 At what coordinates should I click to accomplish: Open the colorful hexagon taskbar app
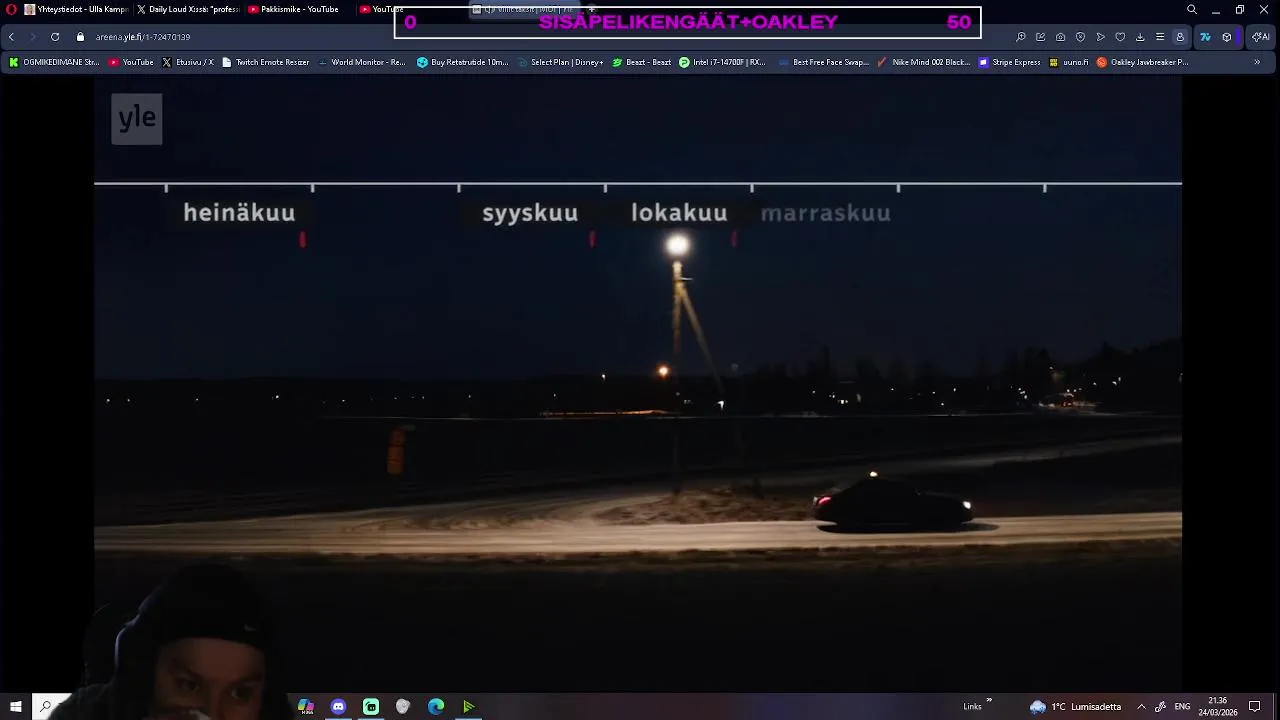coord(306,706)
